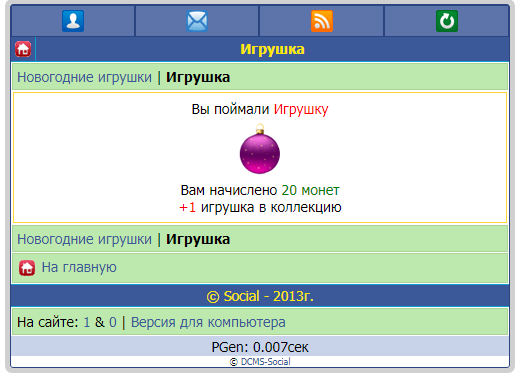Click the PGen: 0.007сек text
The height and width of the screenshot is (388, 521).
(x=260, y=347)
